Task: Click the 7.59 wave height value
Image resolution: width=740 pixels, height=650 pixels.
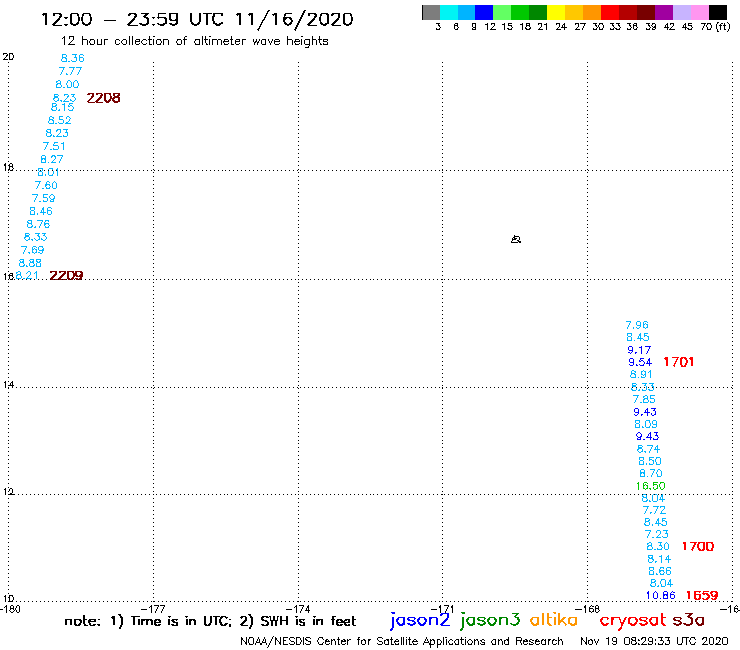Action: [x=43, y=198]
